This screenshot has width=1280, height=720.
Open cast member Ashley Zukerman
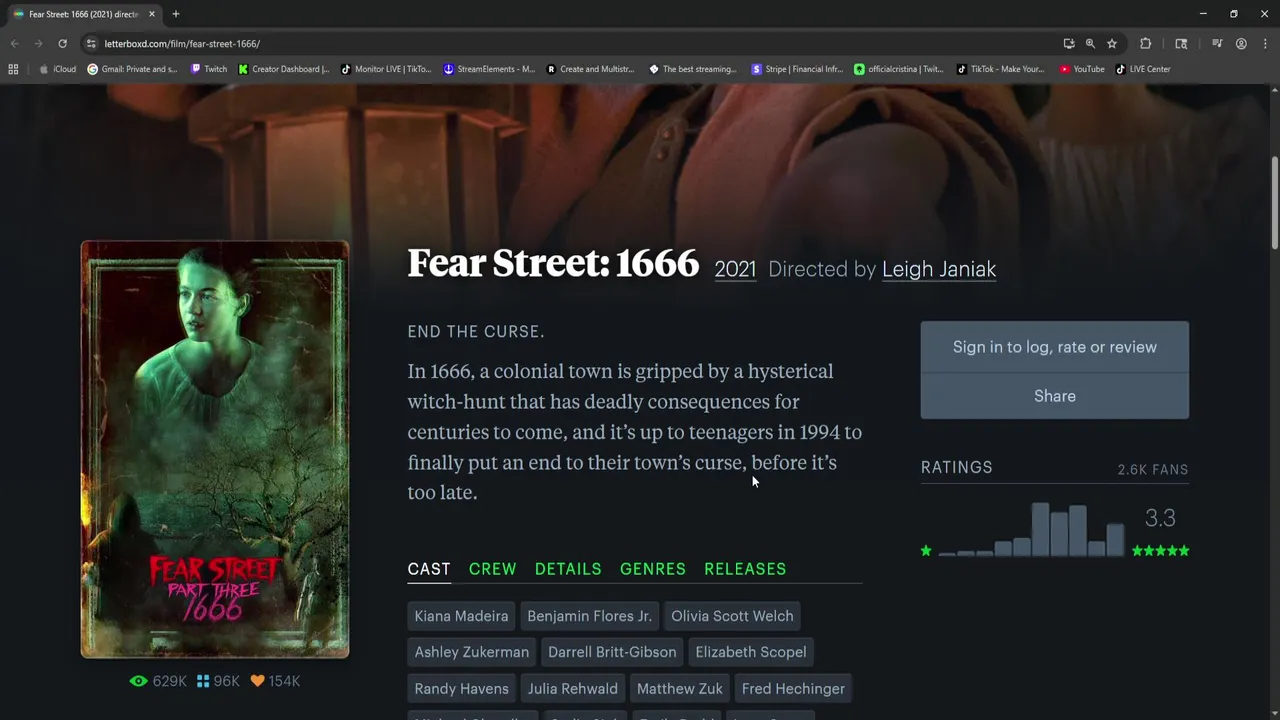point(472,652)
